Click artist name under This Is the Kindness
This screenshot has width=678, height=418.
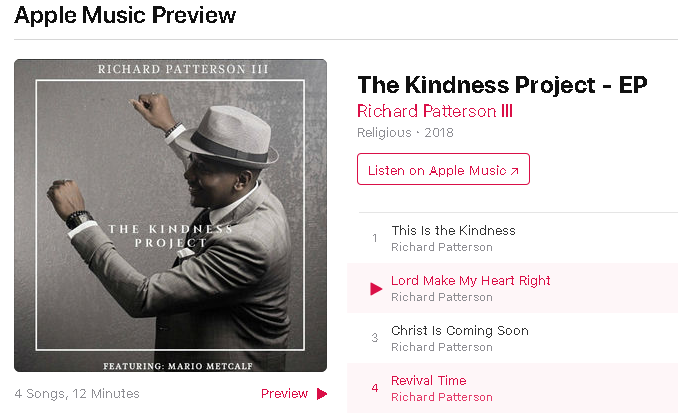point(442,247)
